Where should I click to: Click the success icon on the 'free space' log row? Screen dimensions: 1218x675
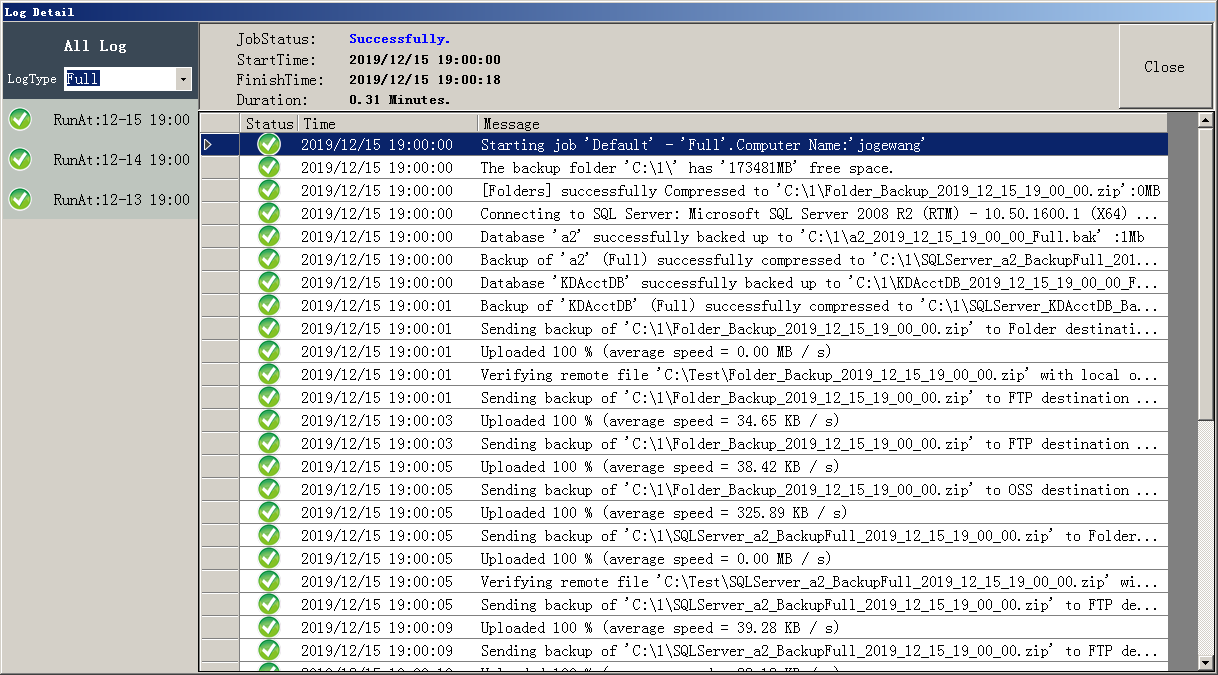click(x=268, y=167)
